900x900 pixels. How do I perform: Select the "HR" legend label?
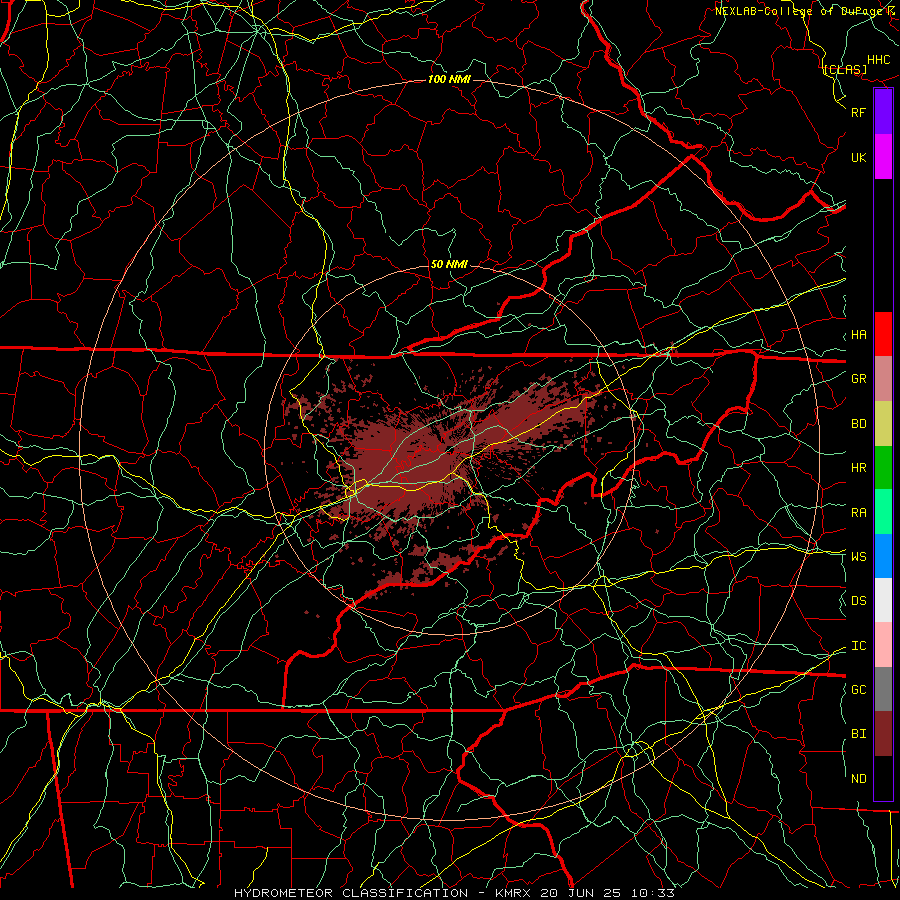click(x=858, y=468)
